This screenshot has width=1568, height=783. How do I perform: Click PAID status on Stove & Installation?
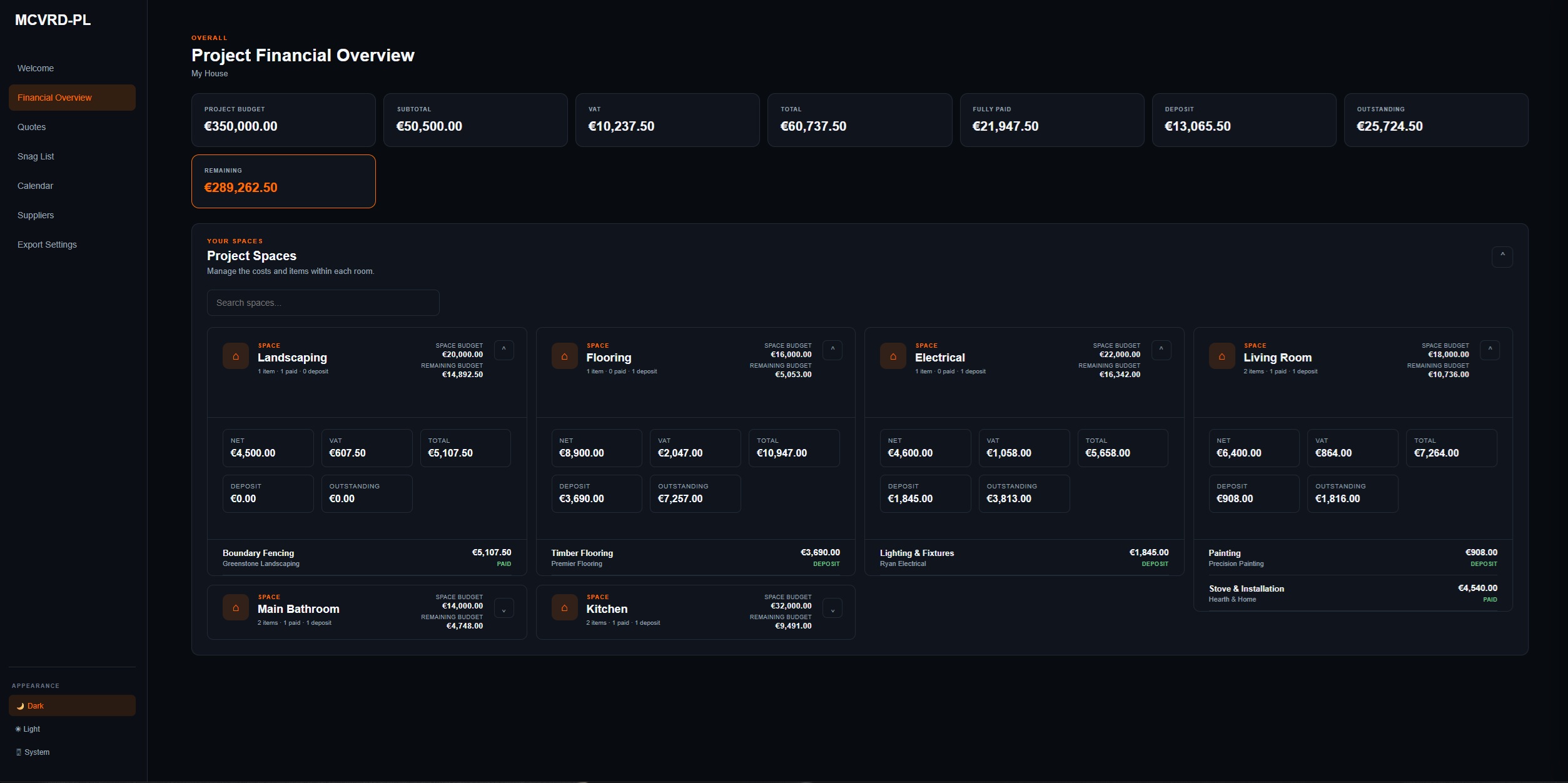tap(1490, 600)
